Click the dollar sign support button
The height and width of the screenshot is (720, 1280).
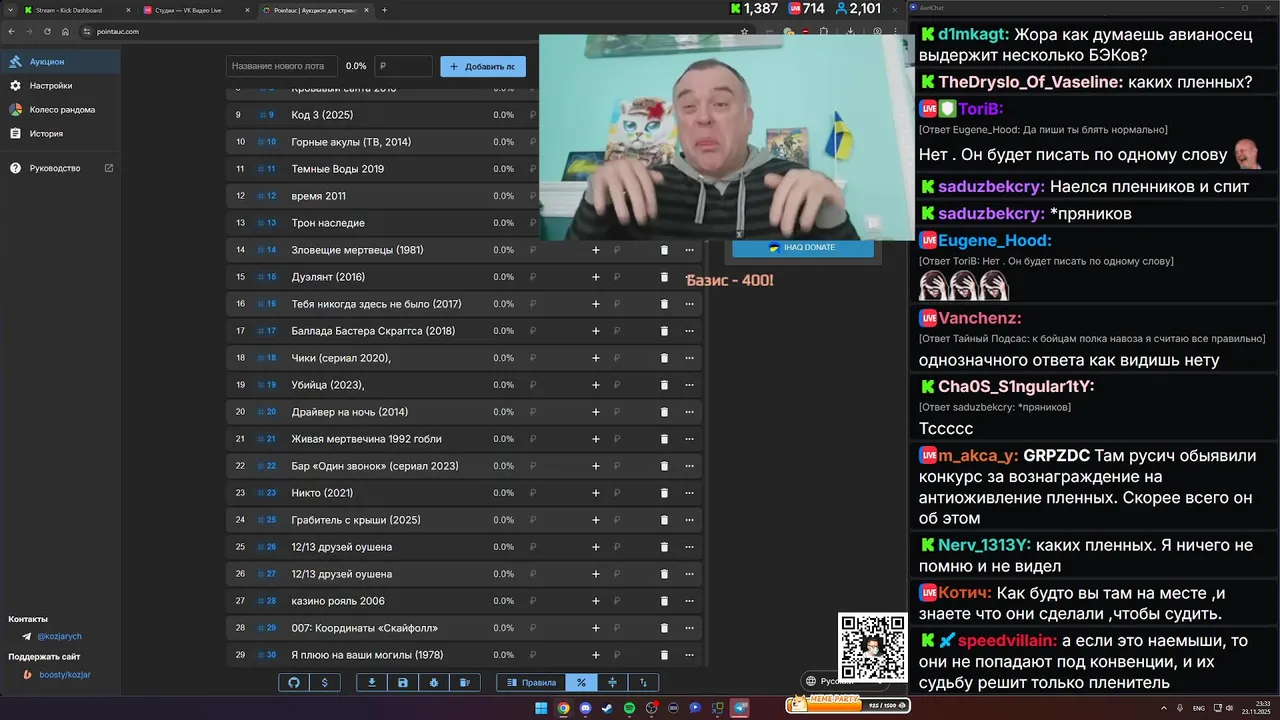click(x=324, y=682)
